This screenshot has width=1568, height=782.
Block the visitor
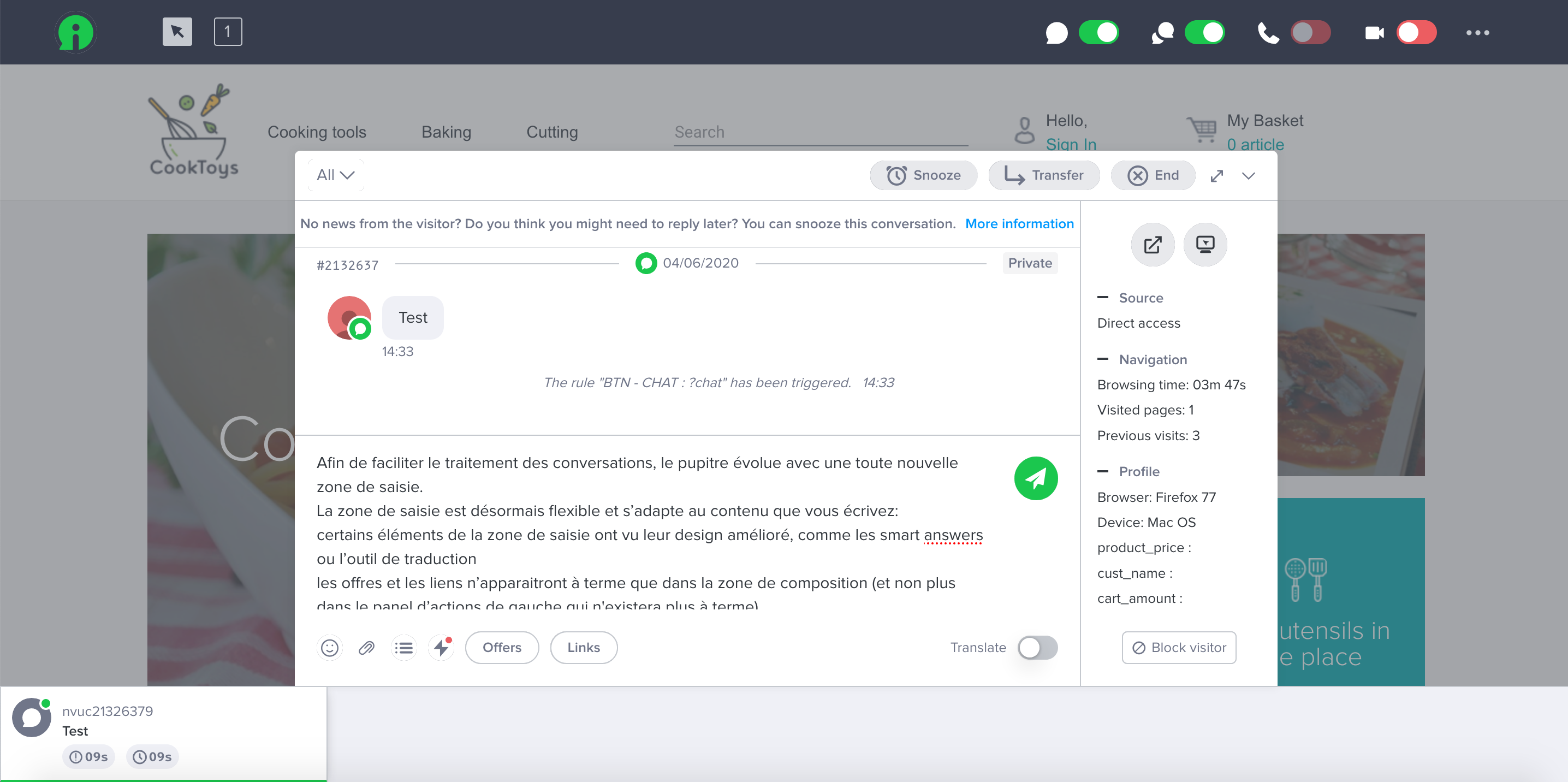1179,648
